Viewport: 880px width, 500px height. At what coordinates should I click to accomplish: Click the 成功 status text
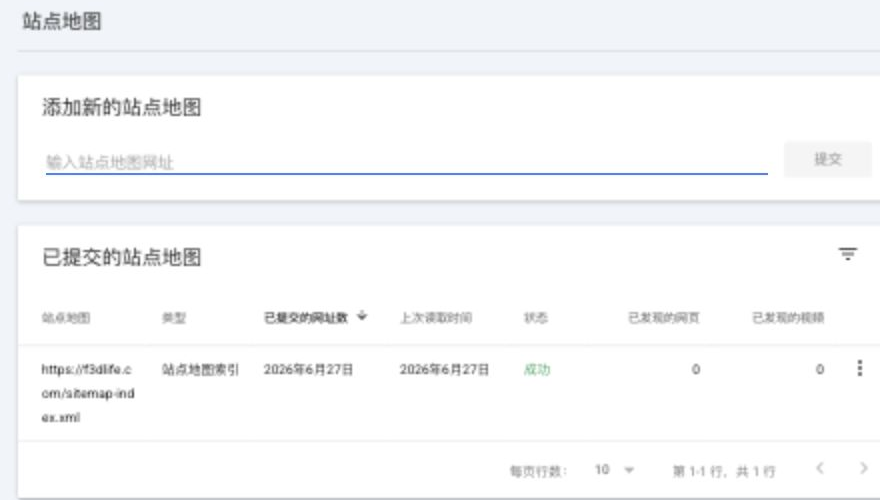click(x=537, y=369)
